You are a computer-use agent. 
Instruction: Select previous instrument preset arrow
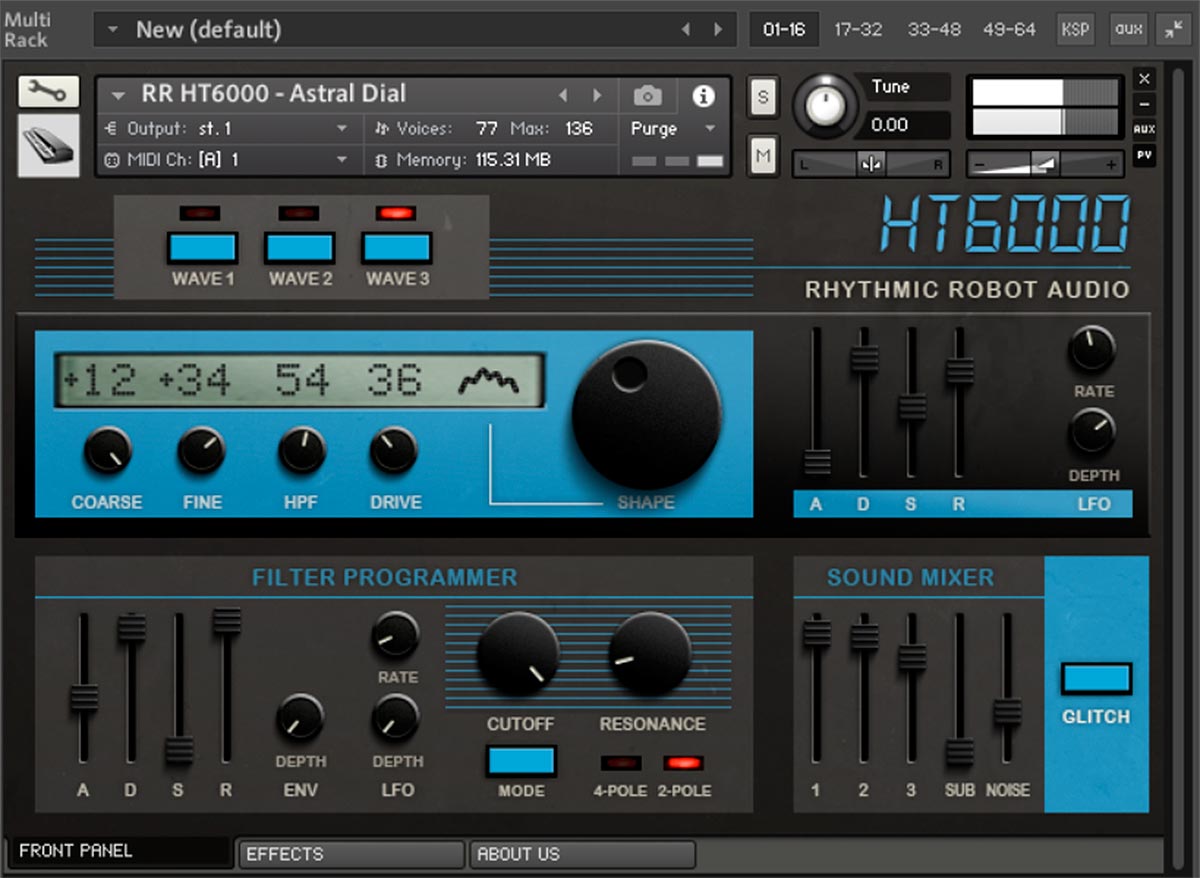tap(563, 96)
